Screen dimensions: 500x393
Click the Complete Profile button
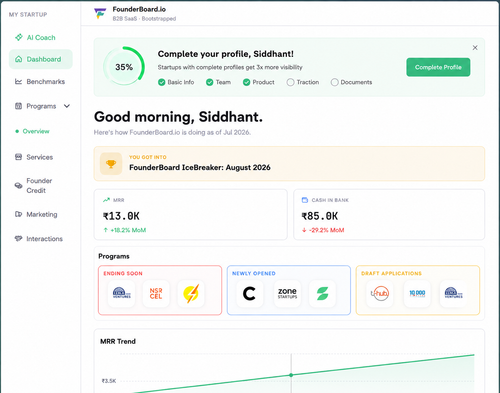pyautogui.click(x=438, y=67)
